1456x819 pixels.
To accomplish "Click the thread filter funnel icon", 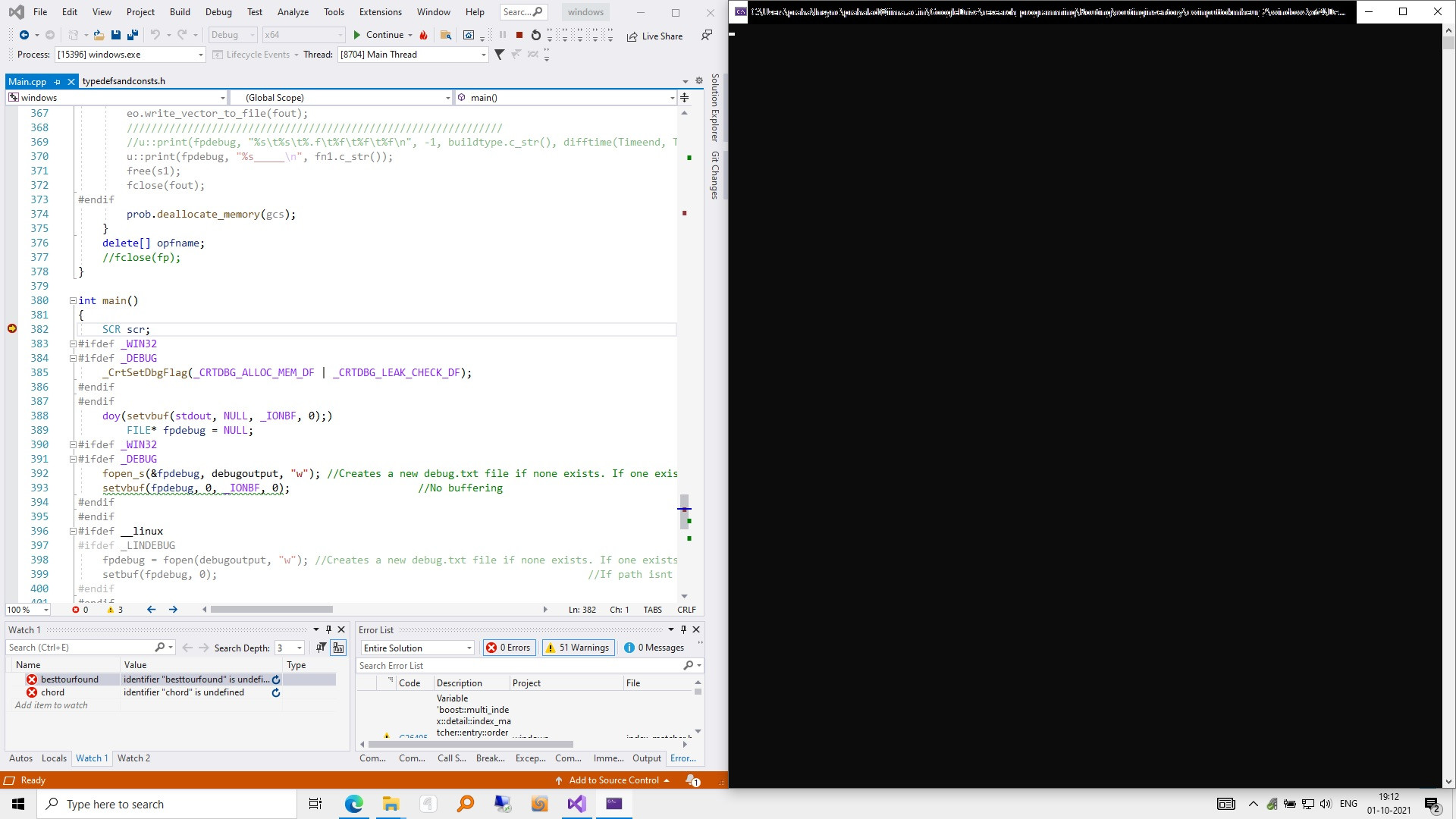I will (x=499, y=55).
